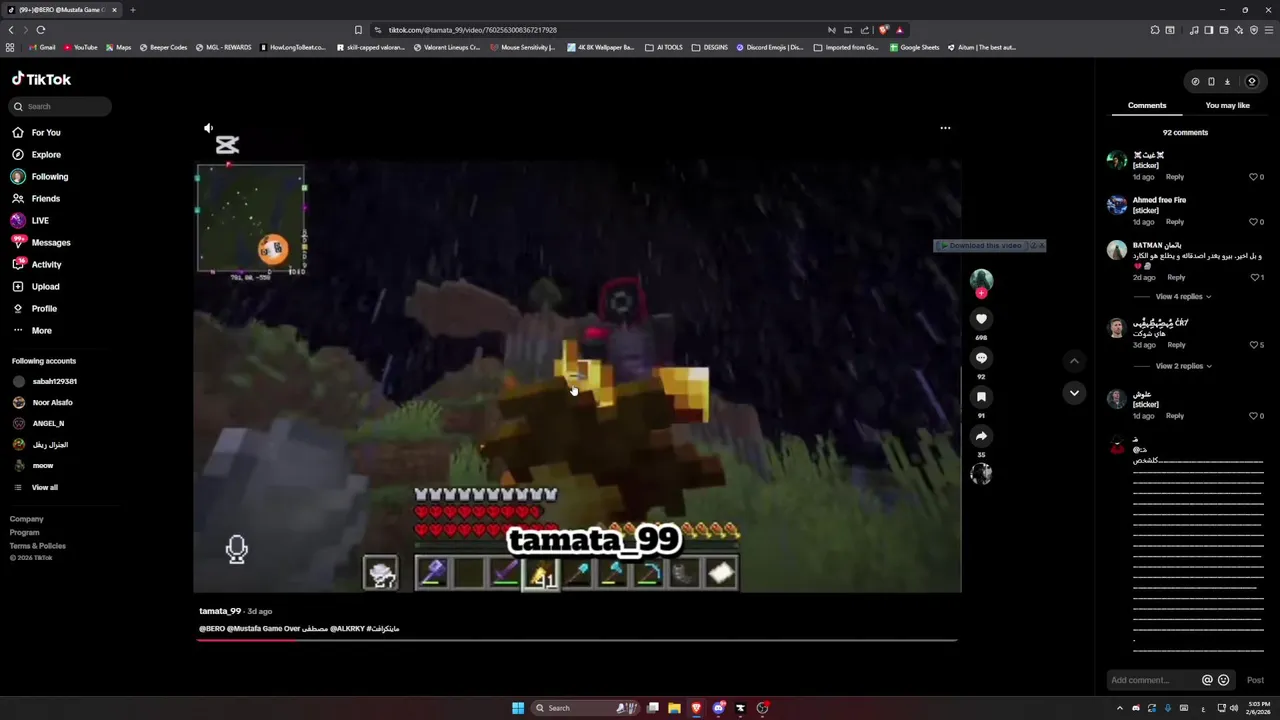Reply to the BATMAN comment
1280x720 pixels.
click(1176, 277)
